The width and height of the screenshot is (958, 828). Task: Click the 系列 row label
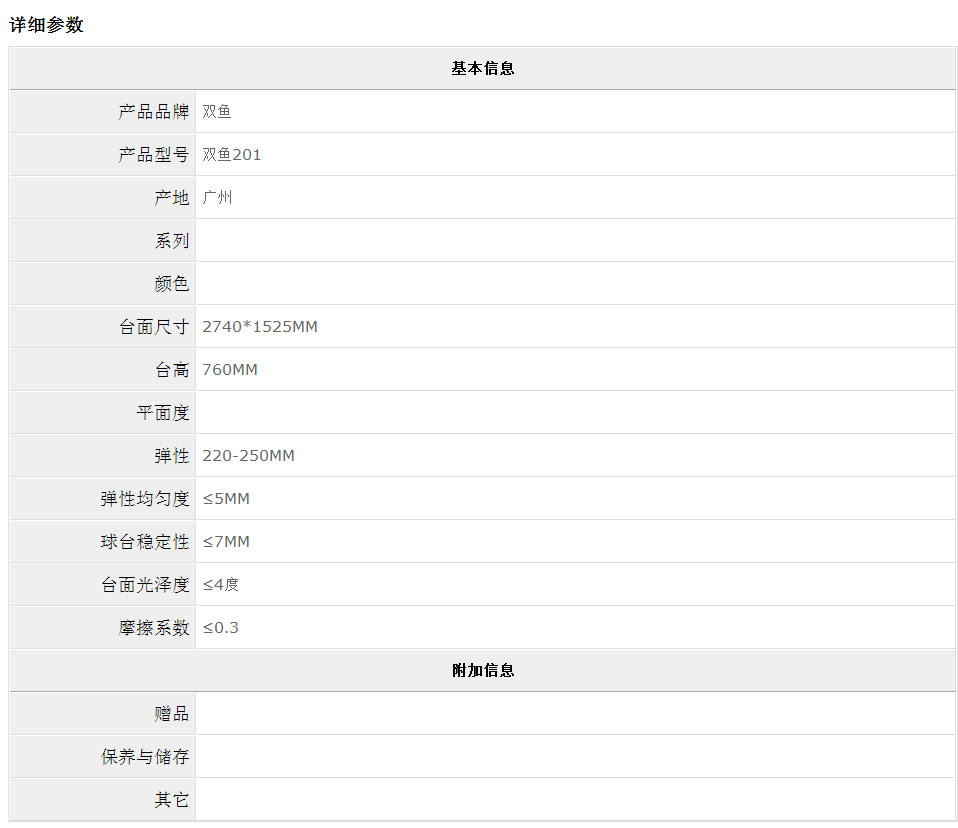point(172,241)
